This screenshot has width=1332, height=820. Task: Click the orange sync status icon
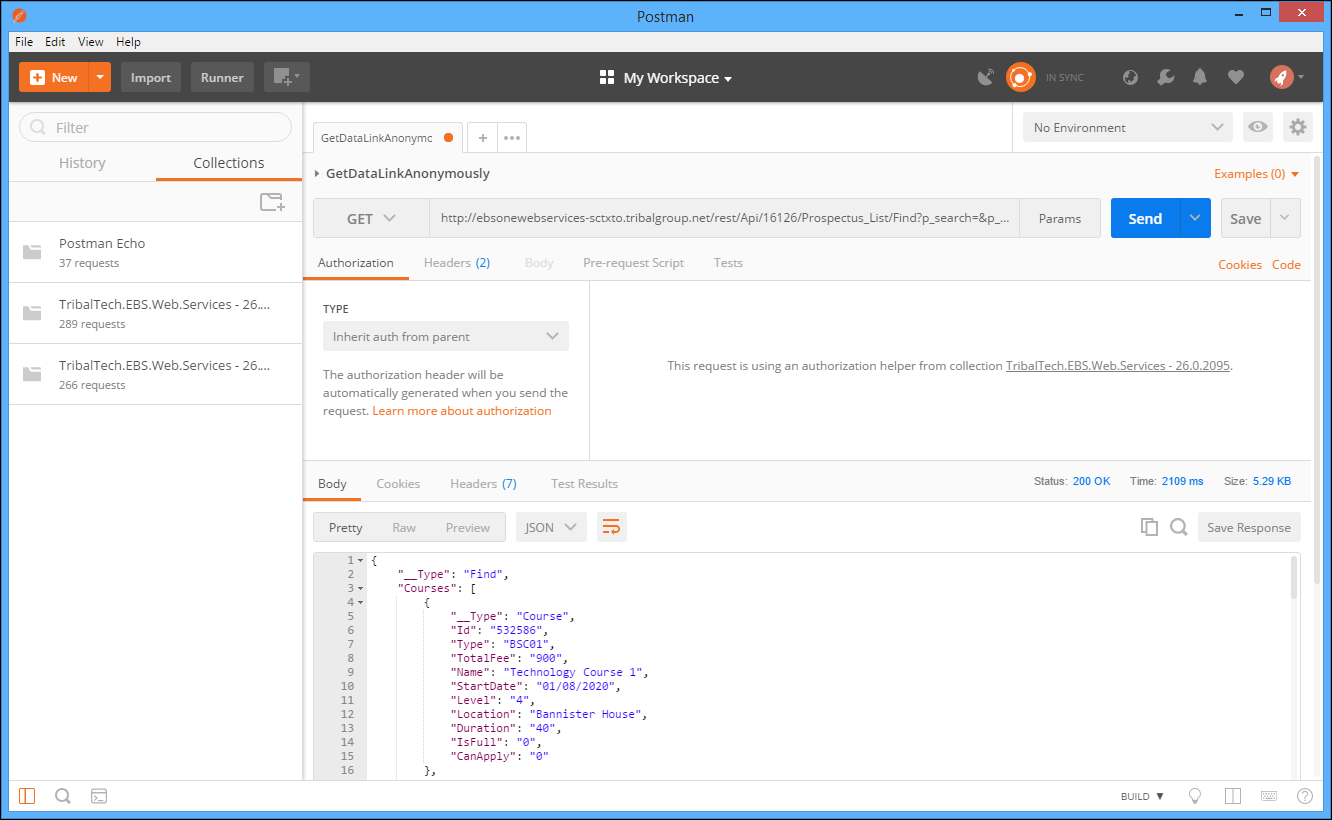(x=1020, y=77)
